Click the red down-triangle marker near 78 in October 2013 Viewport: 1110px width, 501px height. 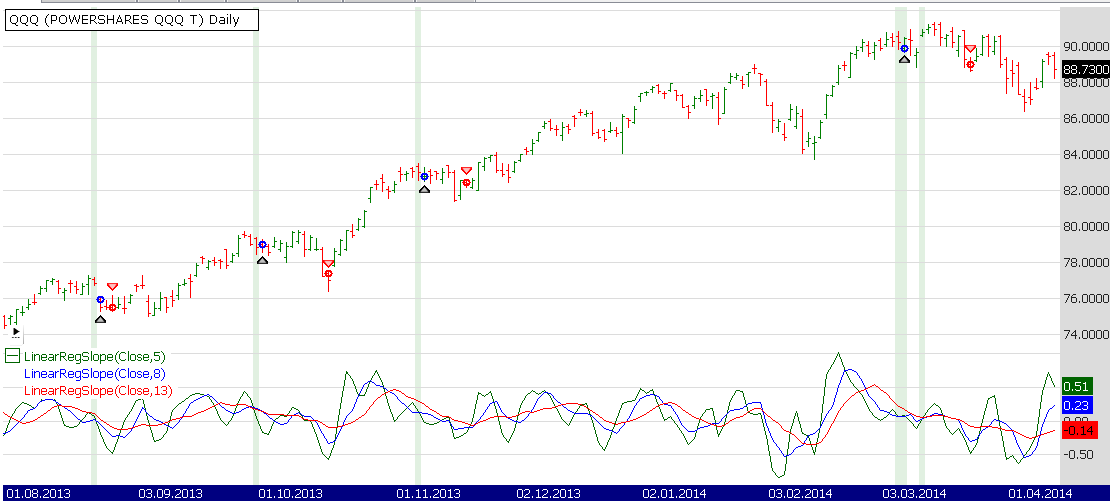tap(328, 263)
